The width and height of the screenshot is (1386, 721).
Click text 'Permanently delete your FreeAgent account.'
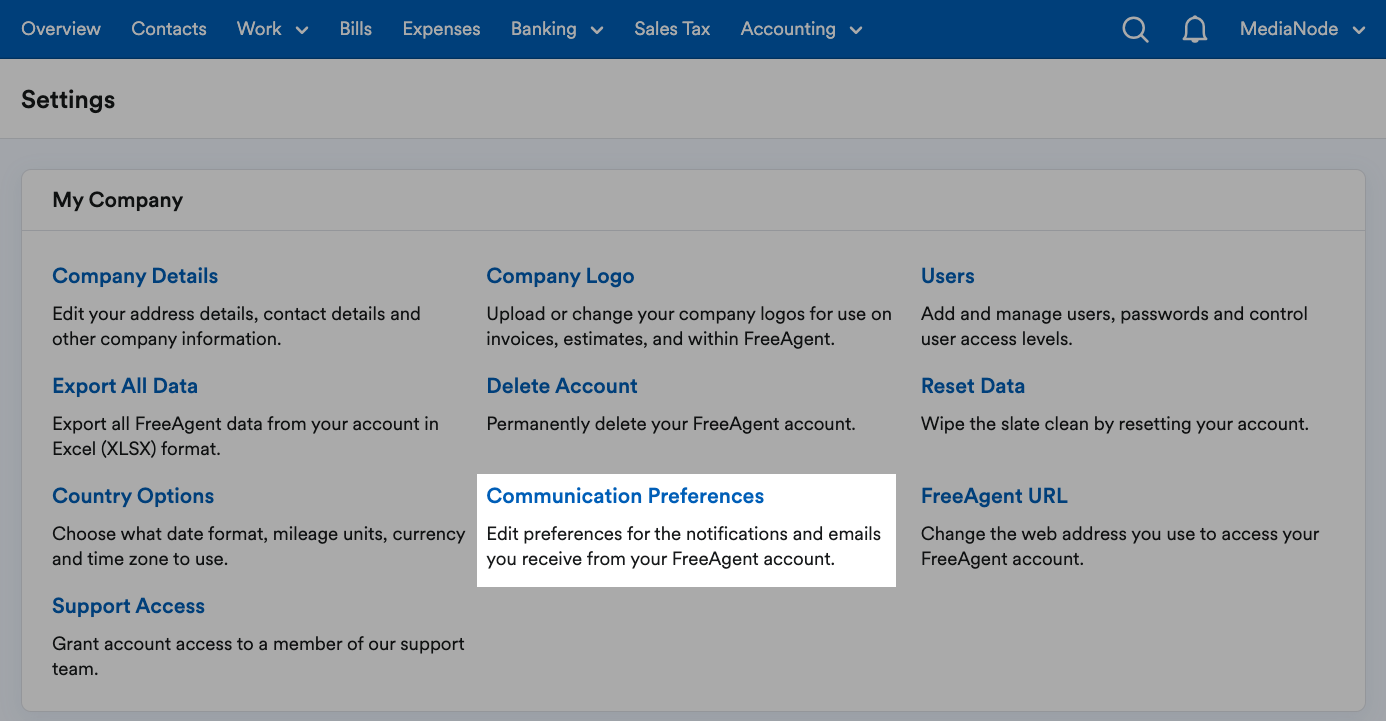pos(671,424)
